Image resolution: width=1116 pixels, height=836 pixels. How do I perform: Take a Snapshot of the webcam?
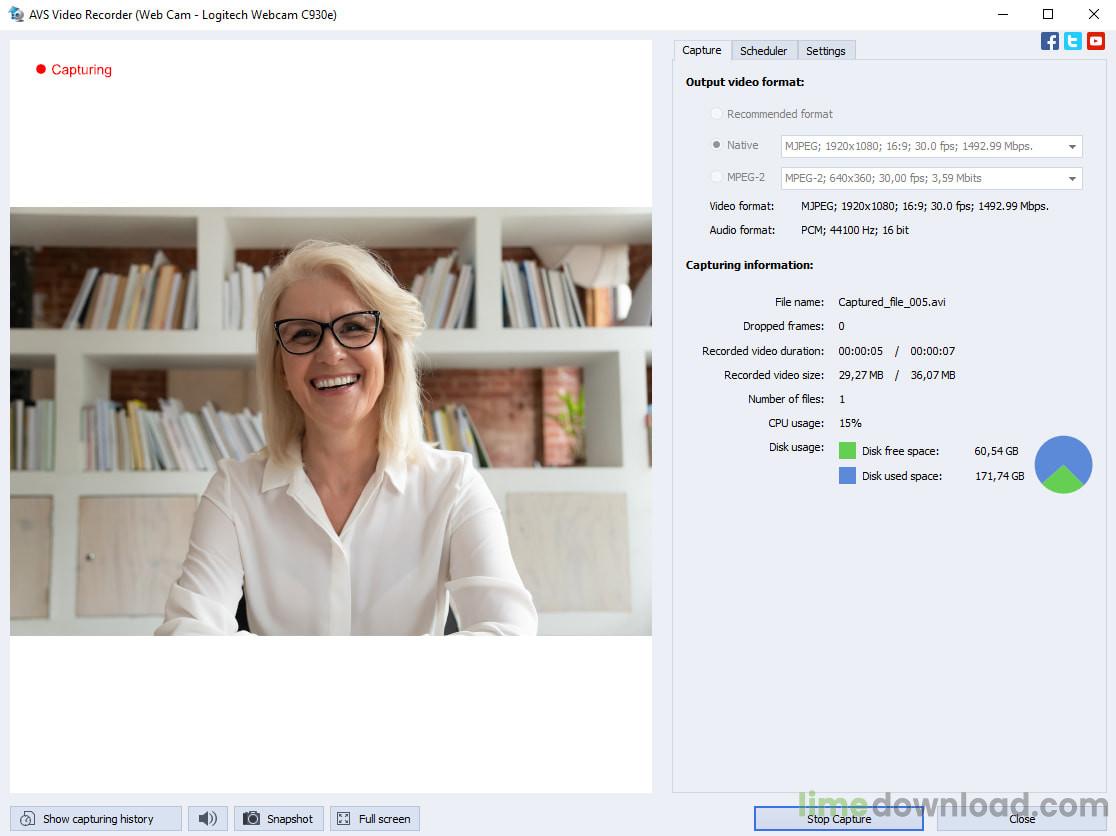(x=279, y=818)
